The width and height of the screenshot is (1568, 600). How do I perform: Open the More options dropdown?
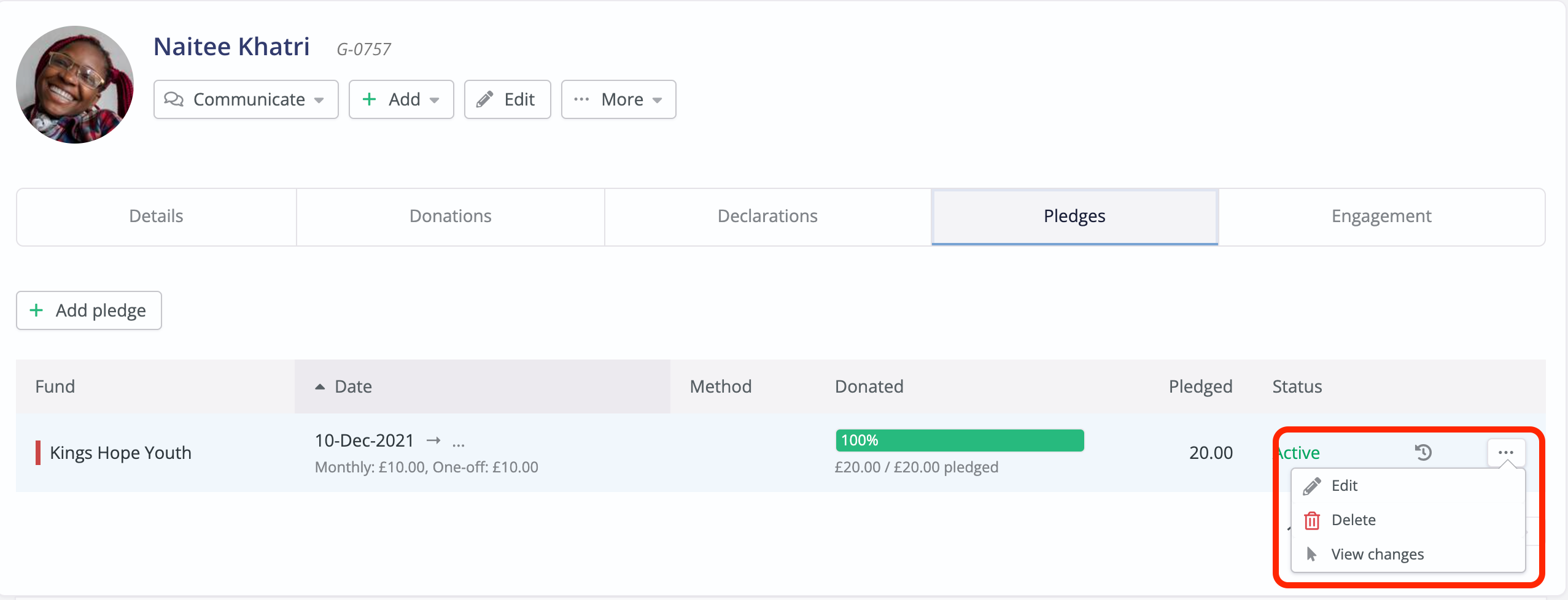(x=618, y=99)
